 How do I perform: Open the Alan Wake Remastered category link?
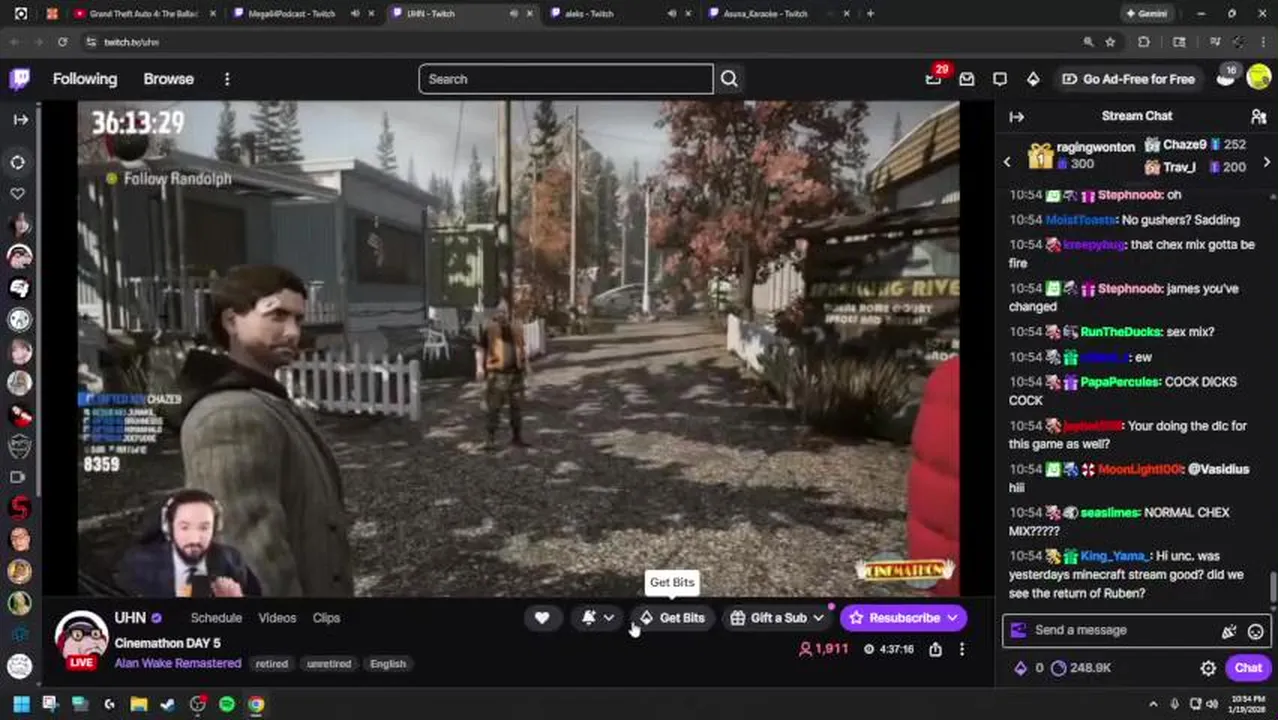click(178, 663)
